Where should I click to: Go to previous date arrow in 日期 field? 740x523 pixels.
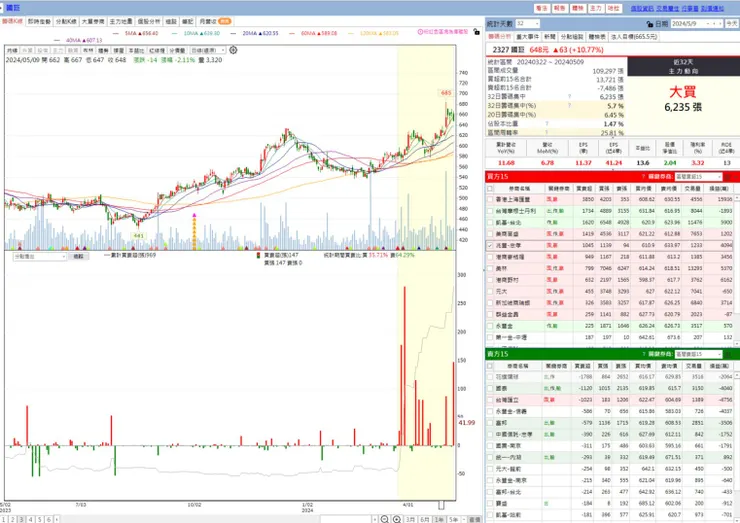coord(715,24)
